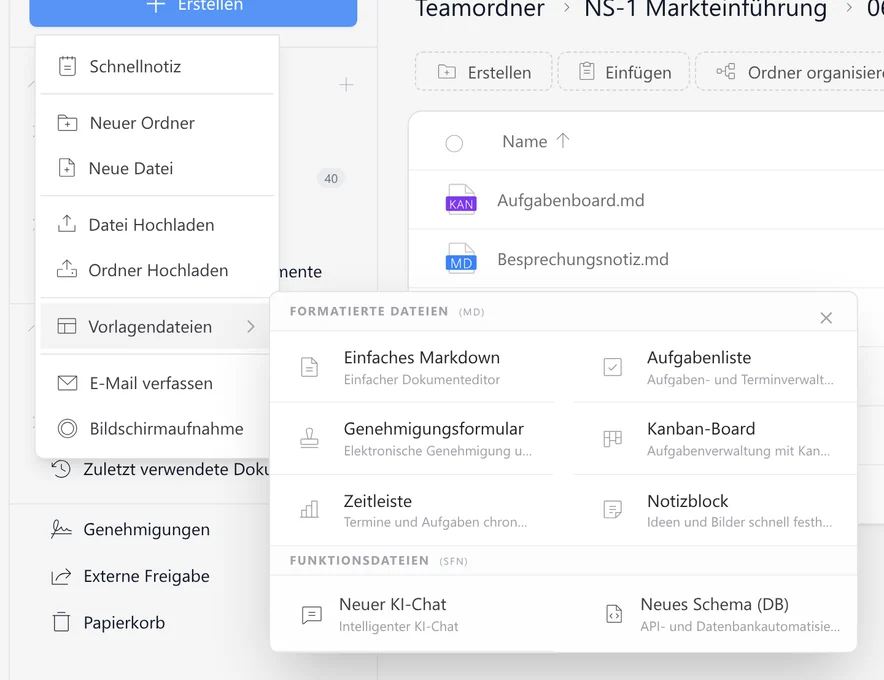Screen dimensions: 884x680
Task: Click the Ordner Hochladen upload icon
Action: coord(67,269)
